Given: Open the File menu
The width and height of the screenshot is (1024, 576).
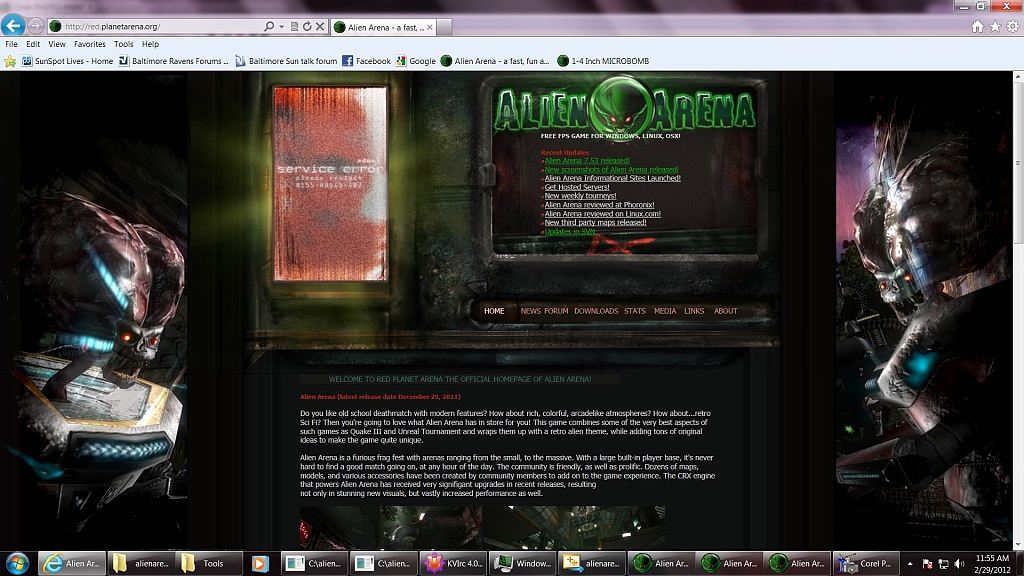Looking at the screenshot, I should click(x=11, y=44).
